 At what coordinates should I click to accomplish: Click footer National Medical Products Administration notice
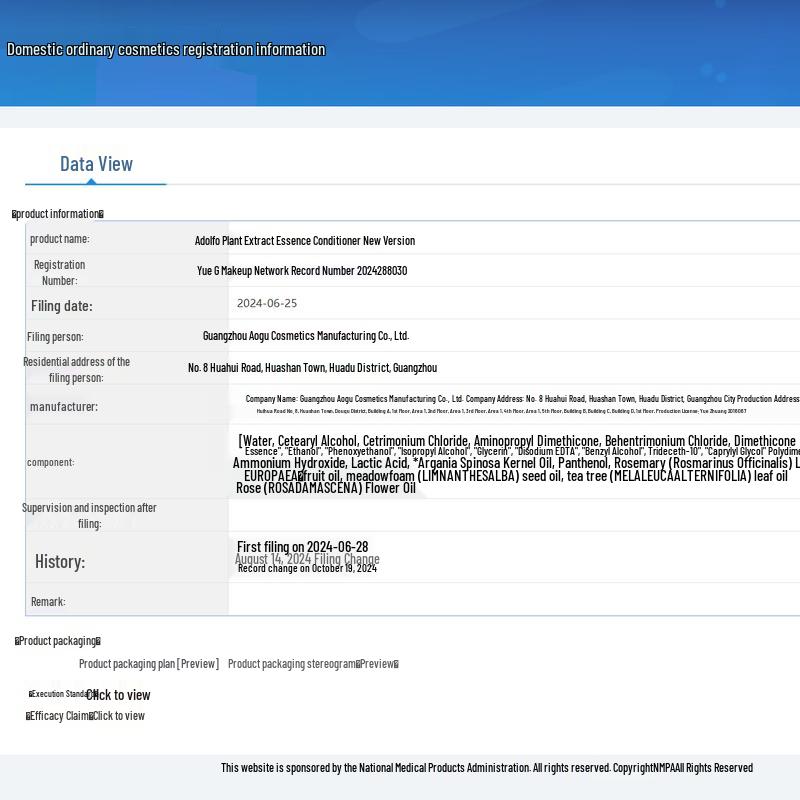coord(487,768)
